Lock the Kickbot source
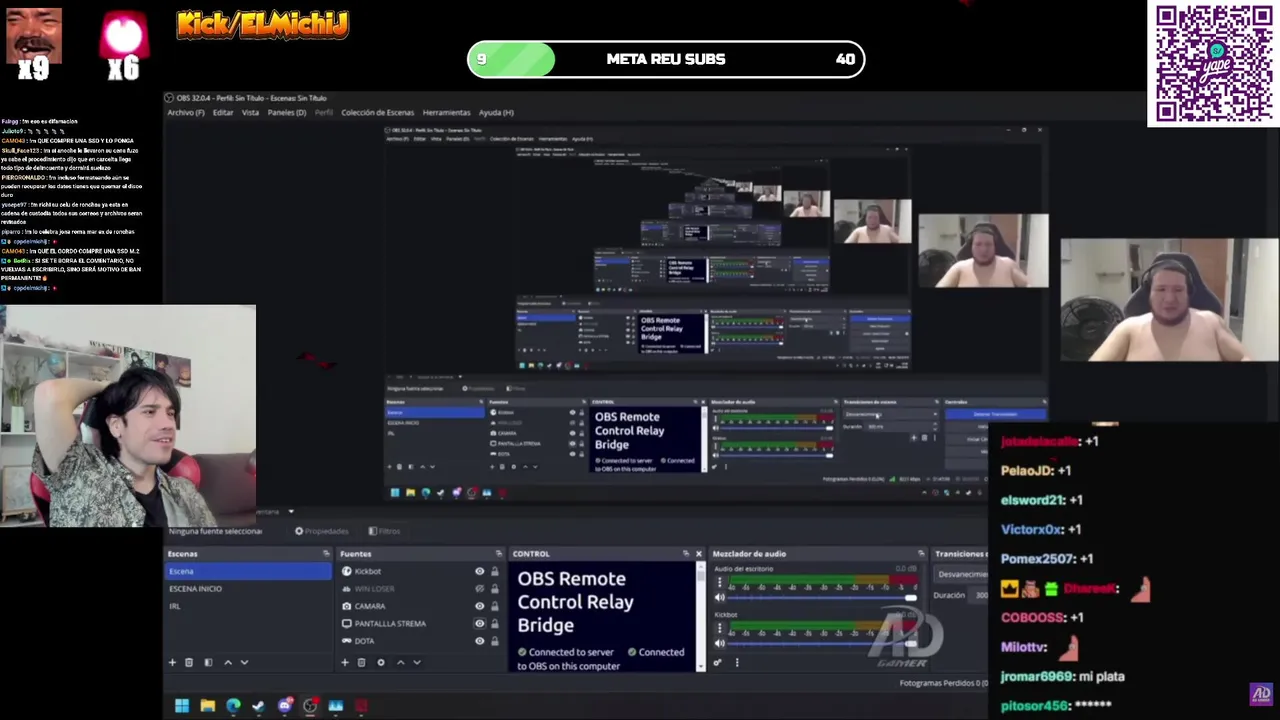Viewport: 1280px width, 720px height. tap(494, 571)
